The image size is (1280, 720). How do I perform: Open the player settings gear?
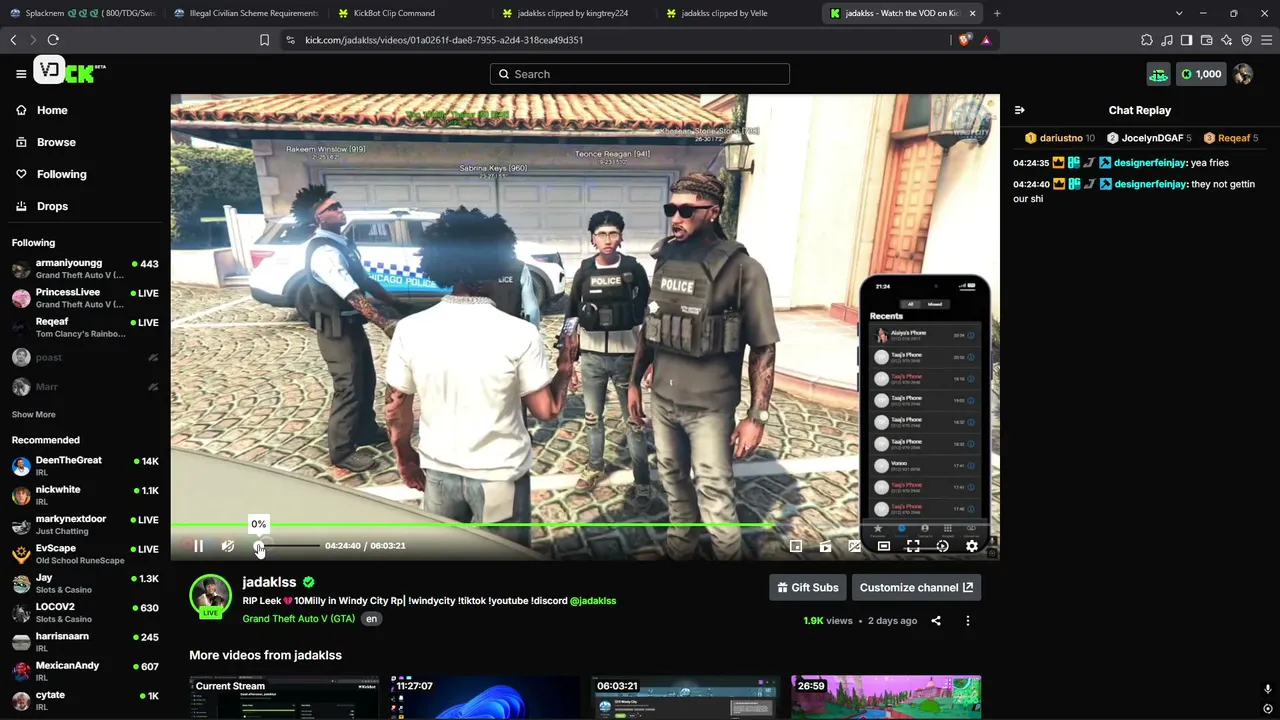(x=972, y=546)
